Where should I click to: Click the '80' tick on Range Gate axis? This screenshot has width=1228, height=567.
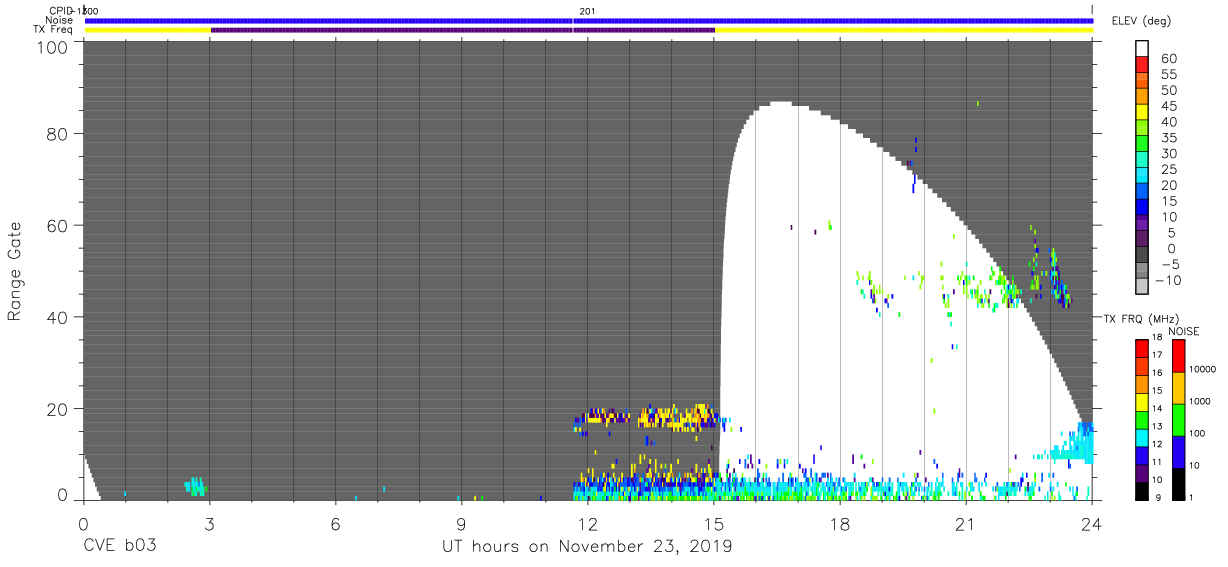[x=57, y=133]
